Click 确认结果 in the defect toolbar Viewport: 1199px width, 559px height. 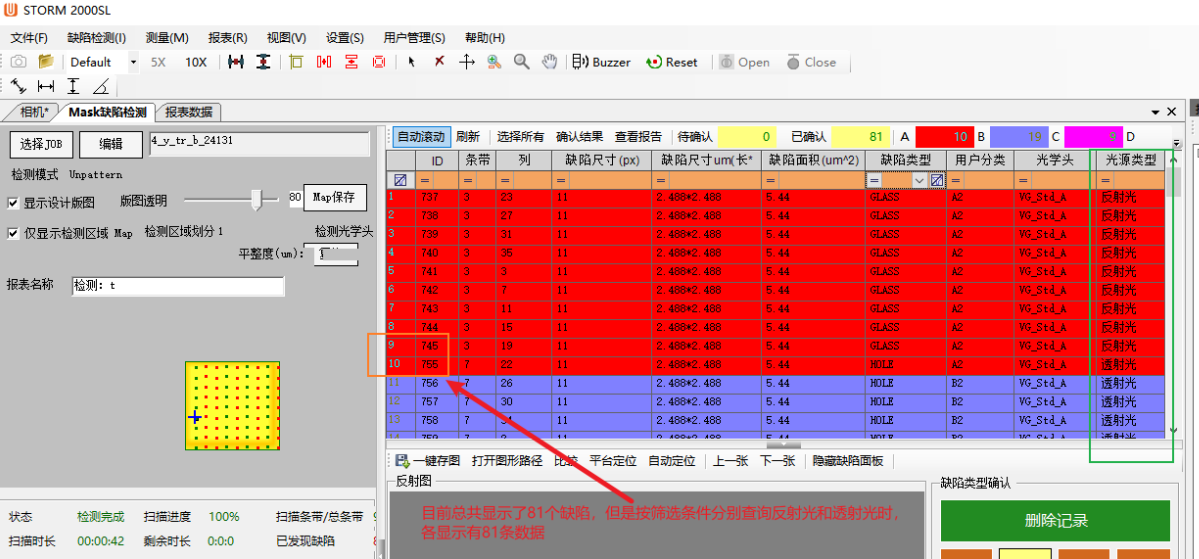579,137
